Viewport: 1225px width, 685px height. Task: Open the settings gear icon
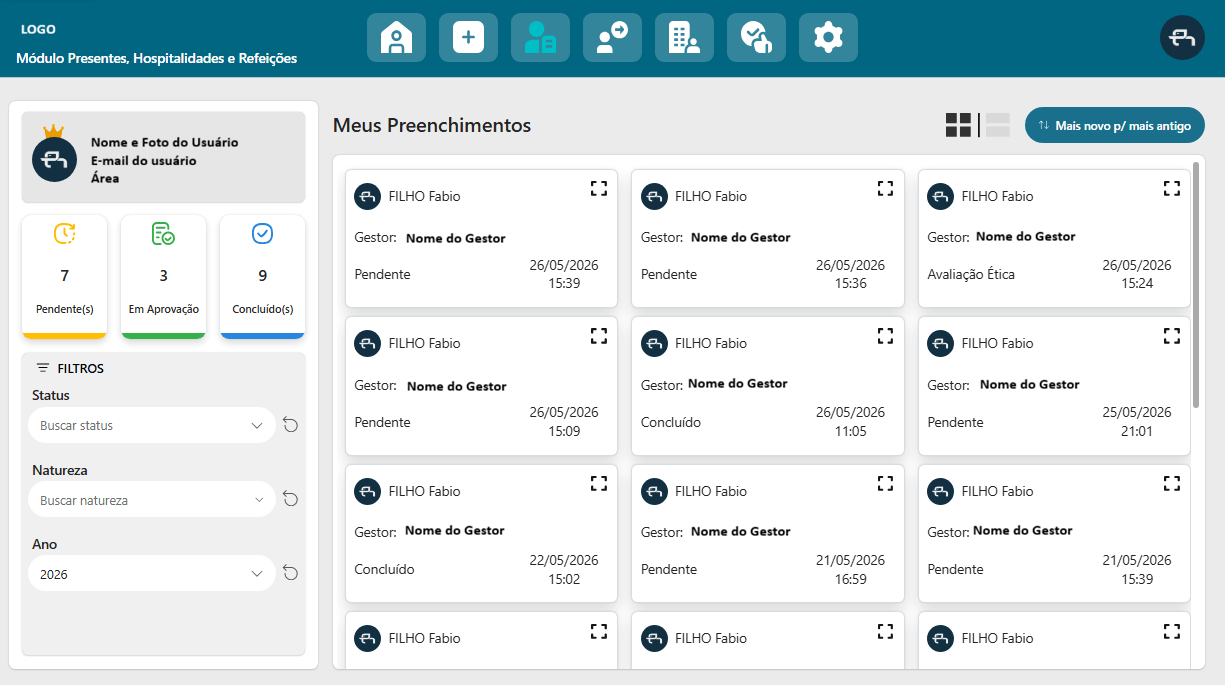tap(828, 38)
